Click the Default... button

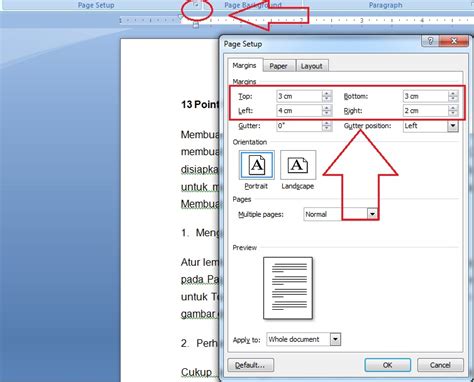251,365
